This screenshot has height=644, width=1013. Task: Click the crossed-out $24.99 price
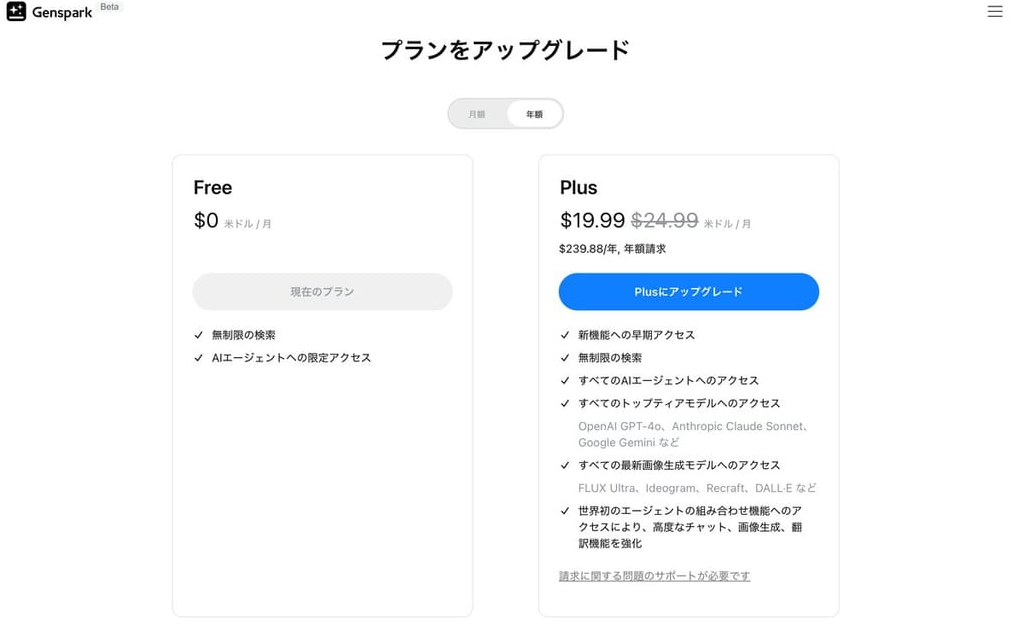[664, 220]
